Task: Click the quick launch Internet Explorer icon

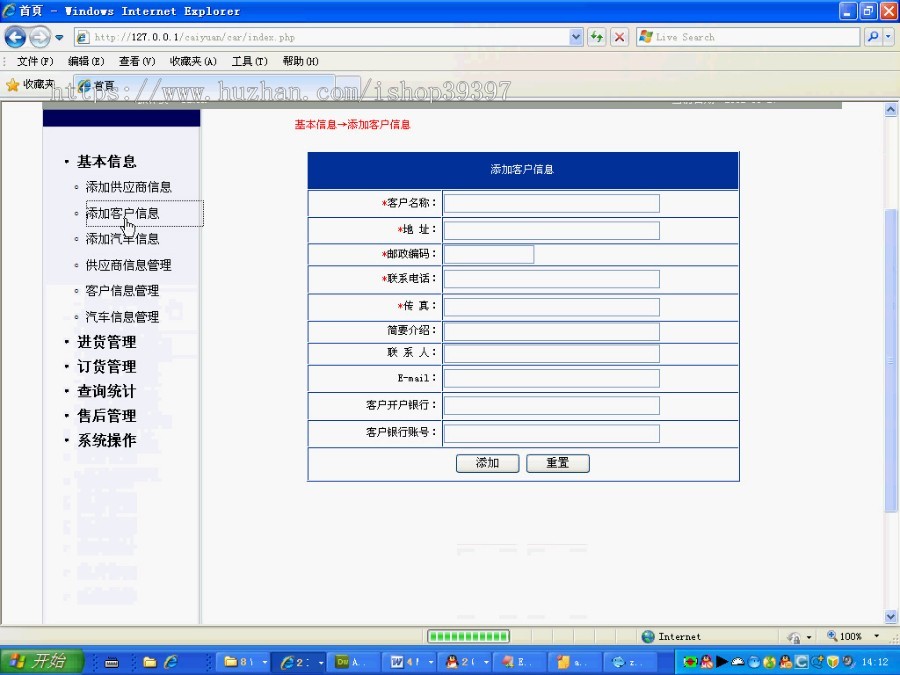Action: [170, 662]
